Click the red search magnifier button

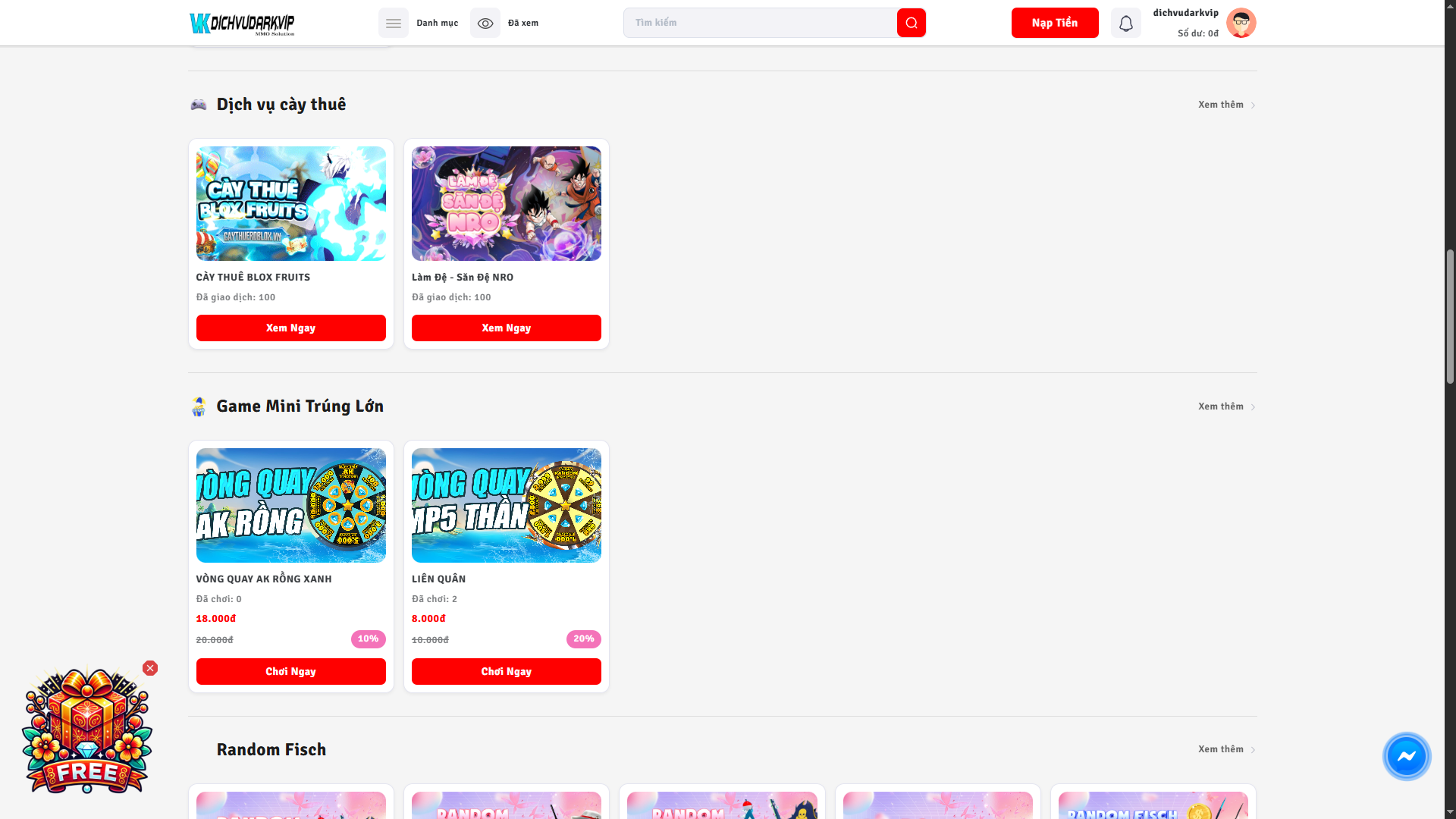pyautogui.click(x=911, y=23)
